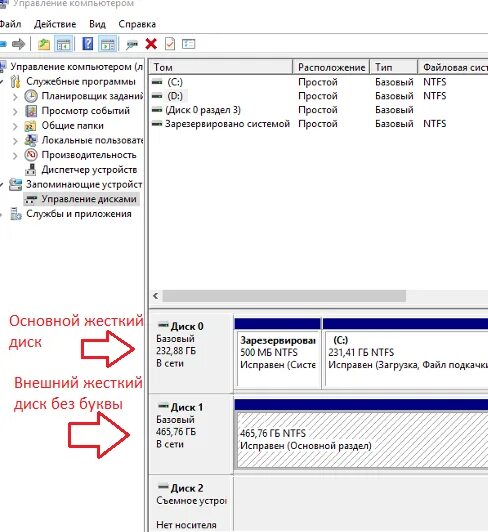This screenshot has height=532, width=488.
Task: Click NTFS cell in the (D:) row
Action: [x=434, y=96]
